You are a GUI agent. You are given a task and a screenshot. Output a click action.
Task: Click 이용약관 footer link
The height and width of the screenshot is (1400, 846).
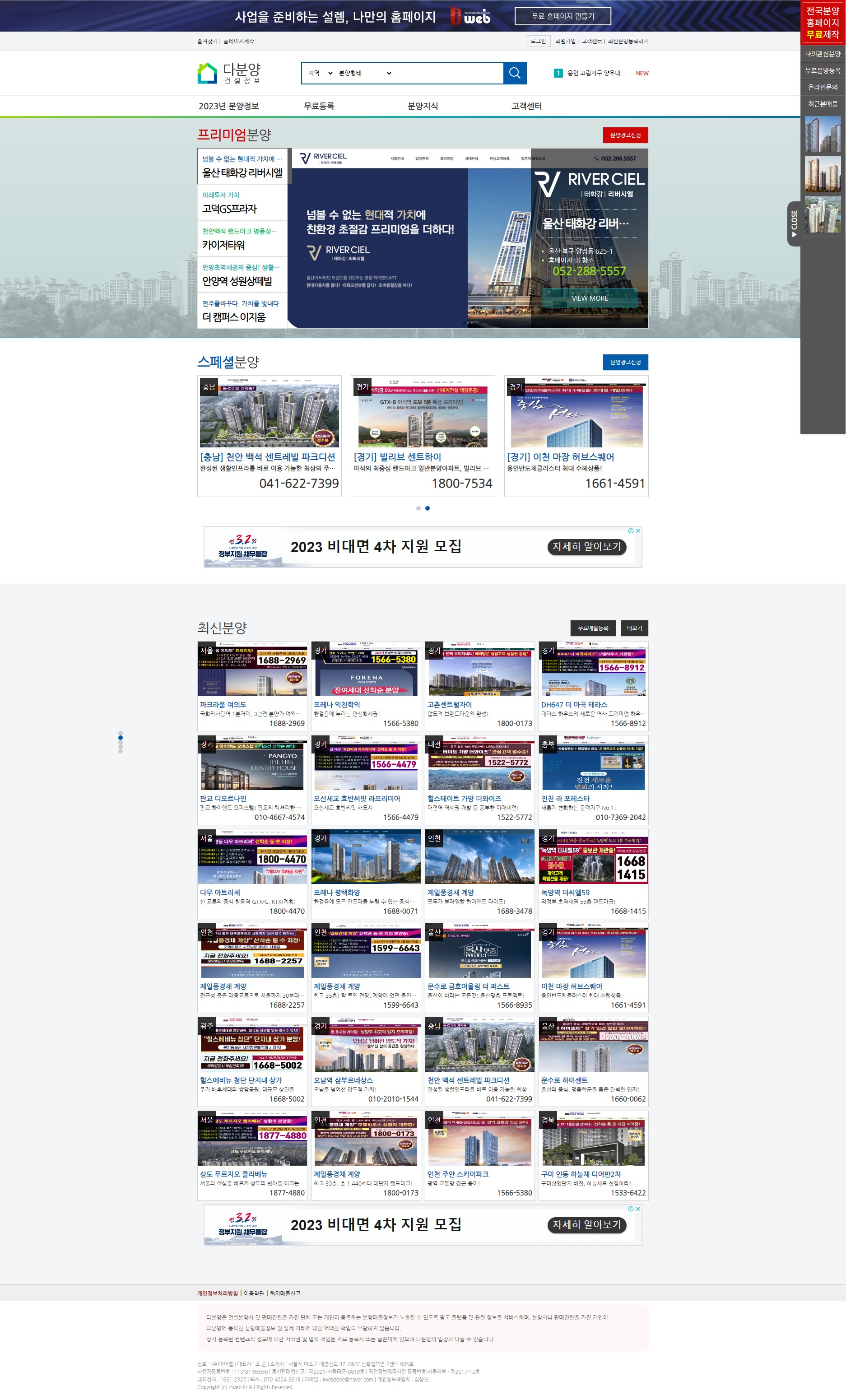[254, 1293]
